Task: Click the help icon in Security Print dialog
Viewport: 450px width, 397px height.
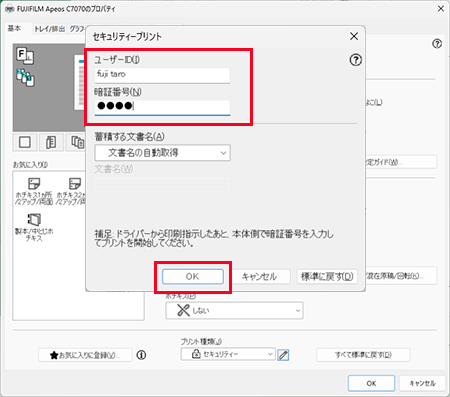Action: pyautogui.click(x=356, y=60)
